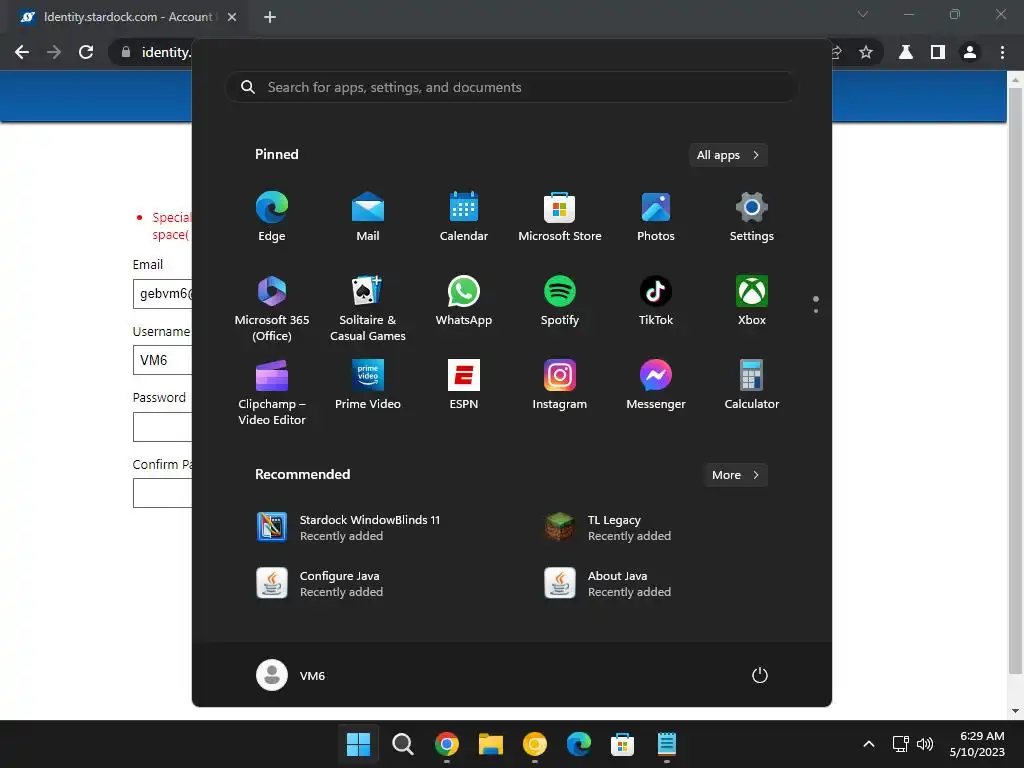This screenshot has height=768, width=1024.
Task: Open Microsoft Store from pinned apps
Action: point(560,217)
